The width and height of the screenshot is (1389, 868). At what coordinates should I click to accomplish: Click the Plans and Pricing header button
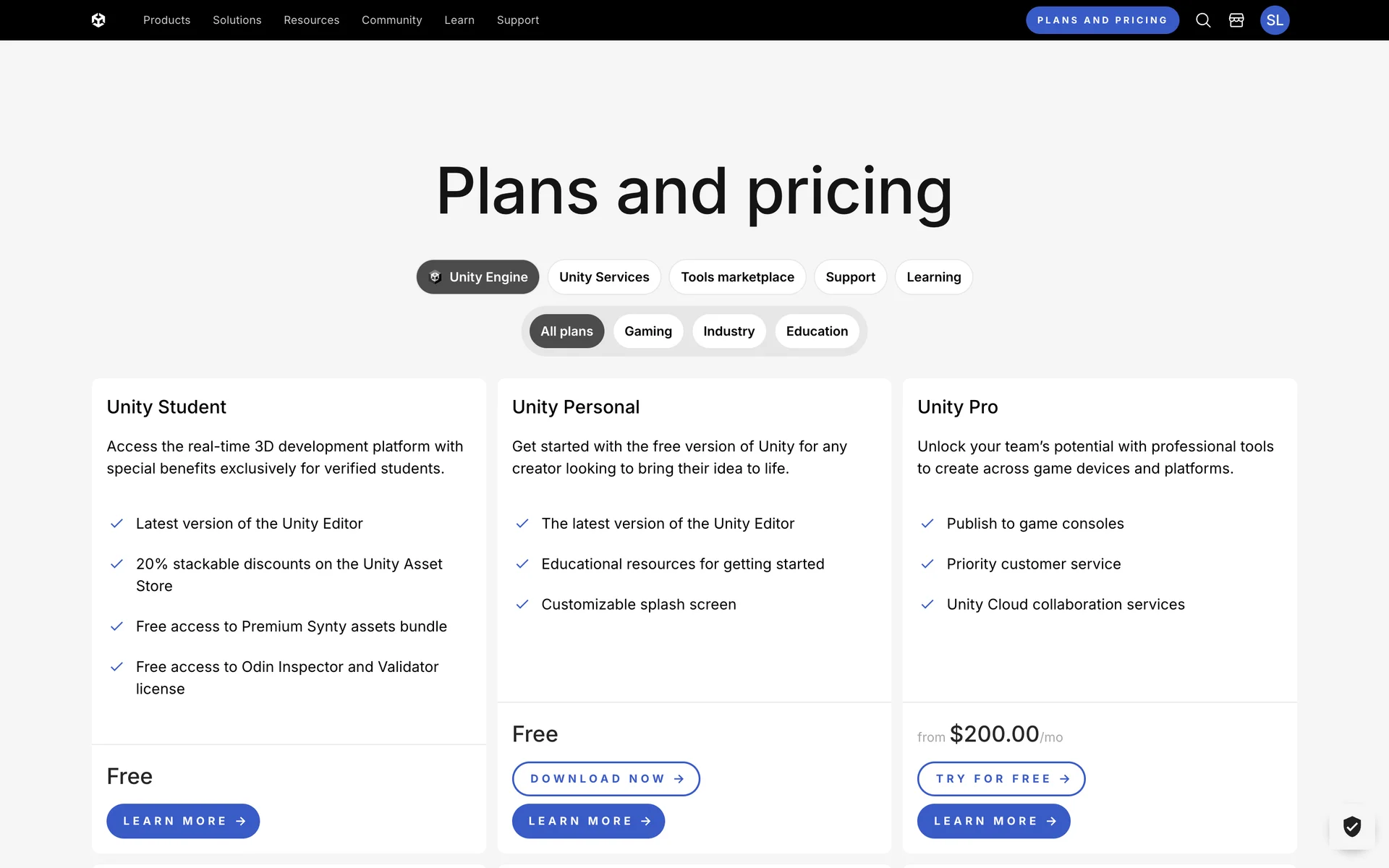coord(1102,20)
